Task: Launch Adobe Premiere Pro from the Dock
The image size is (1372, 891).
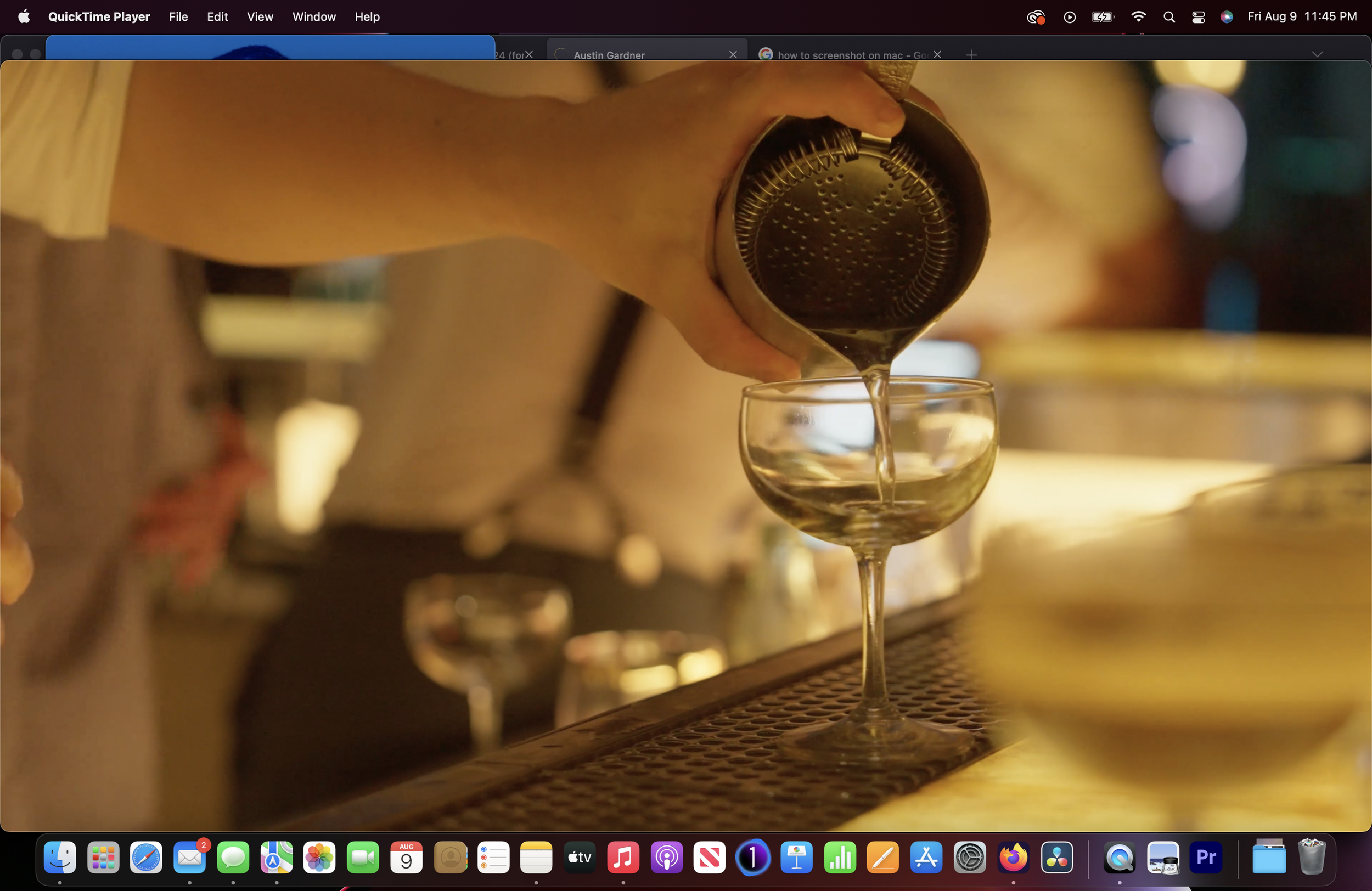Action: pos(1206,857)
